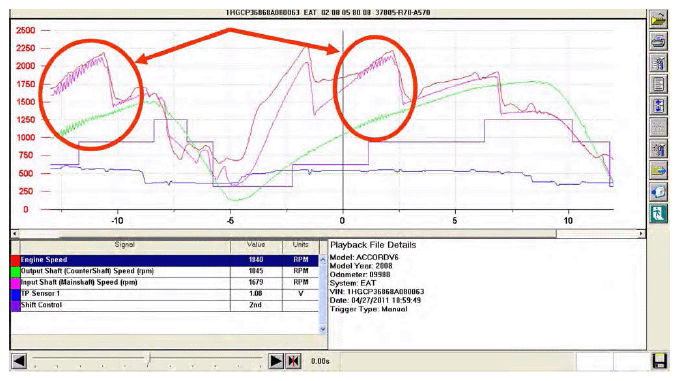Click the blue up-down arrows icon
679x381 pixels.
coord(659,106)
